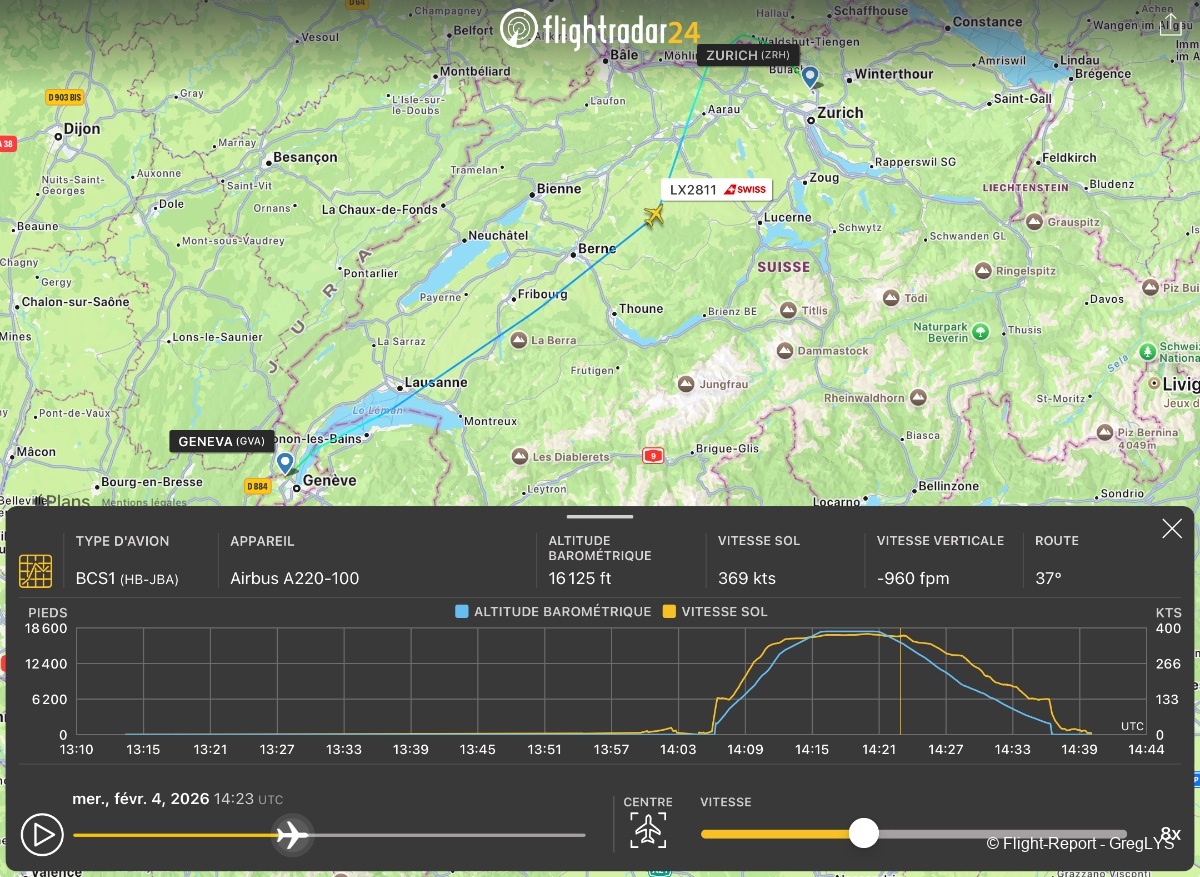Click the share icon in top right corner
The height and width of the screenshot is (877, 1200).
(1169, 25)
